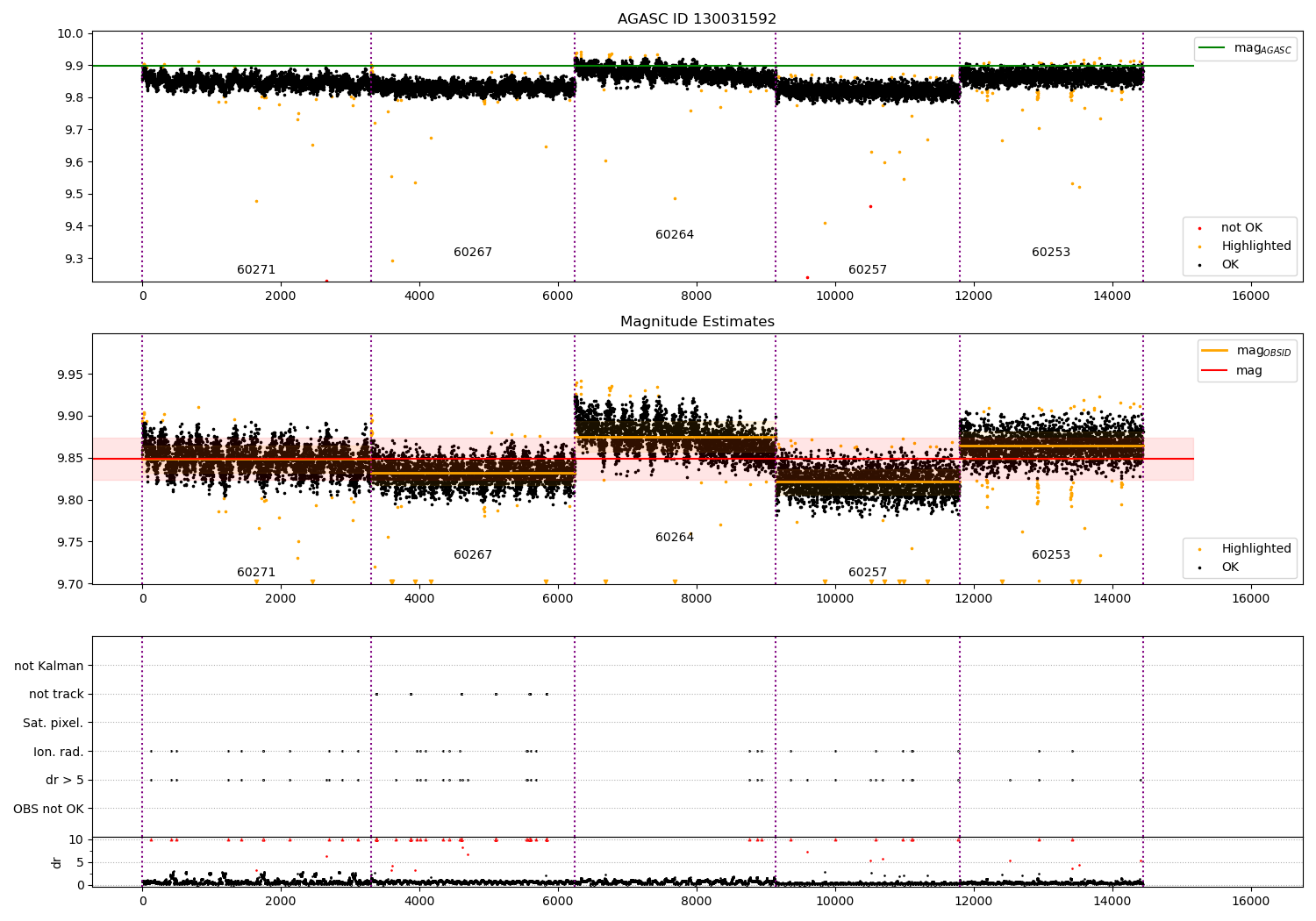
Task: Click OBSID label 60264 in the AGASC plot
Action: pos(675,235)
